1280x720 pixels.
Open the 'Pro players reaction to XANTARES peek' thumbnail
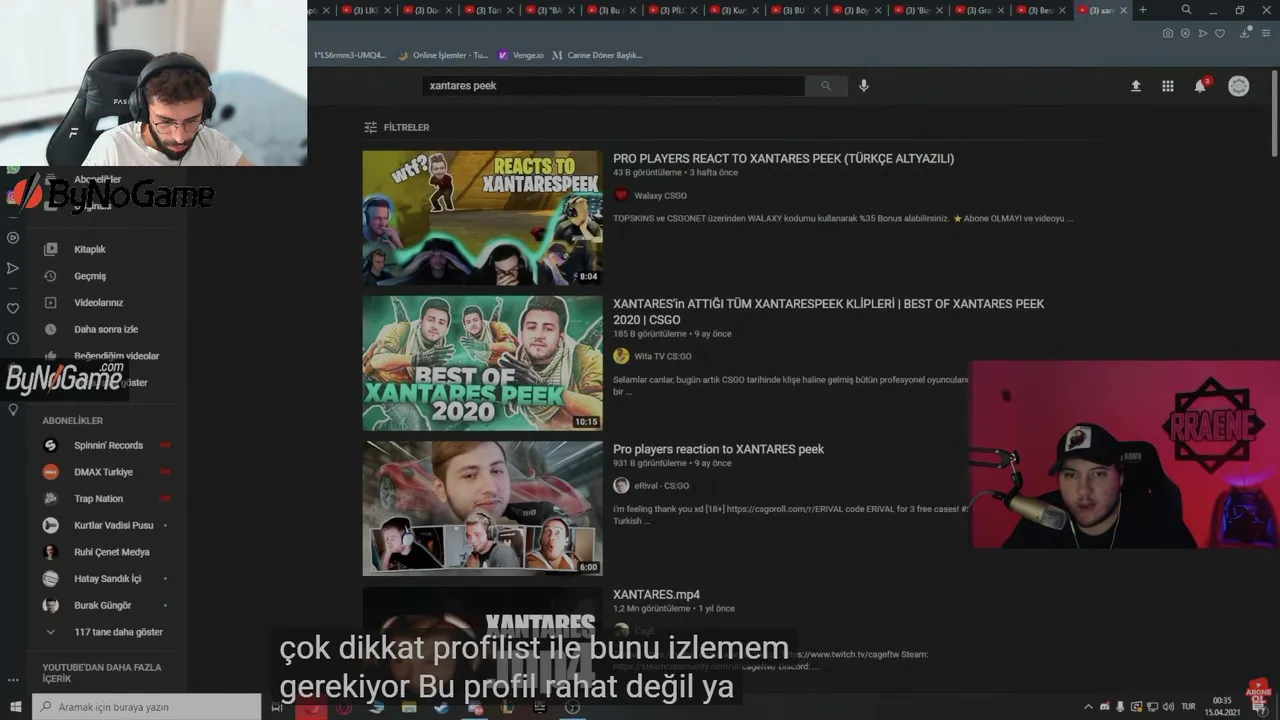coord(483,508)
